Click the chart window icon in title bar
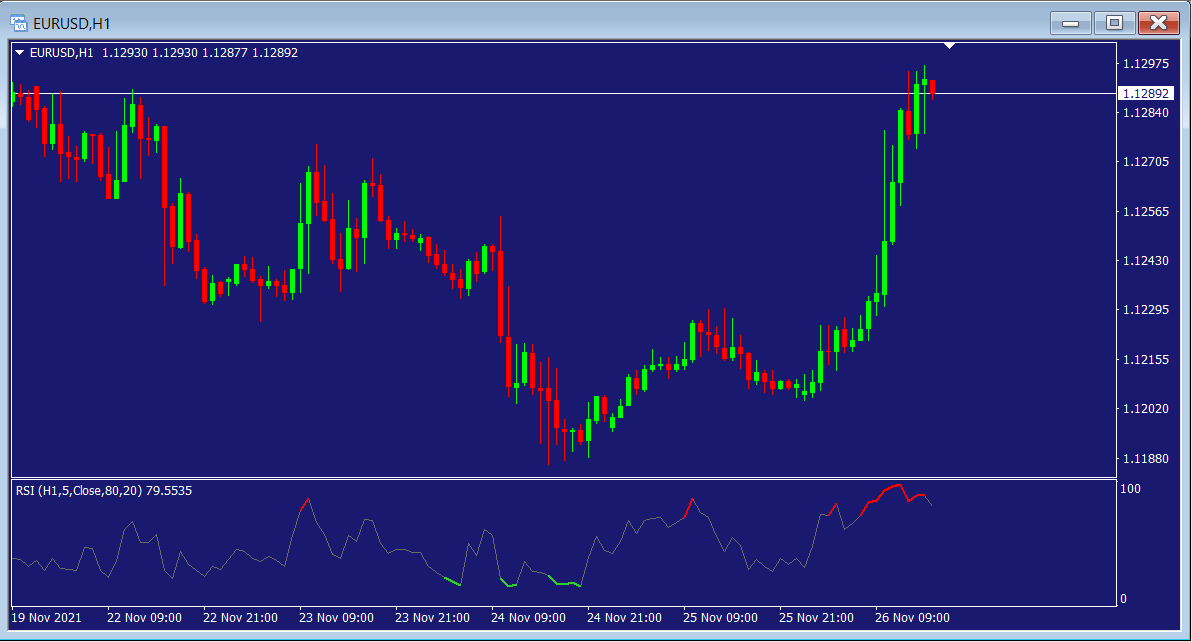This screenshot has height=642, width=1192. click(x=18, y=21)
